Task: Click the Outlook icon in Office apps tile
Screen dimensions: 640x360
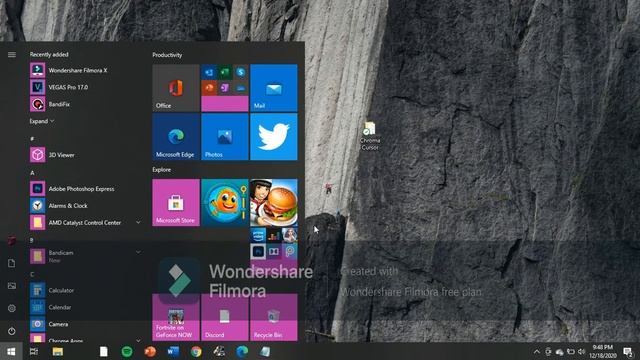Action: 209,72
